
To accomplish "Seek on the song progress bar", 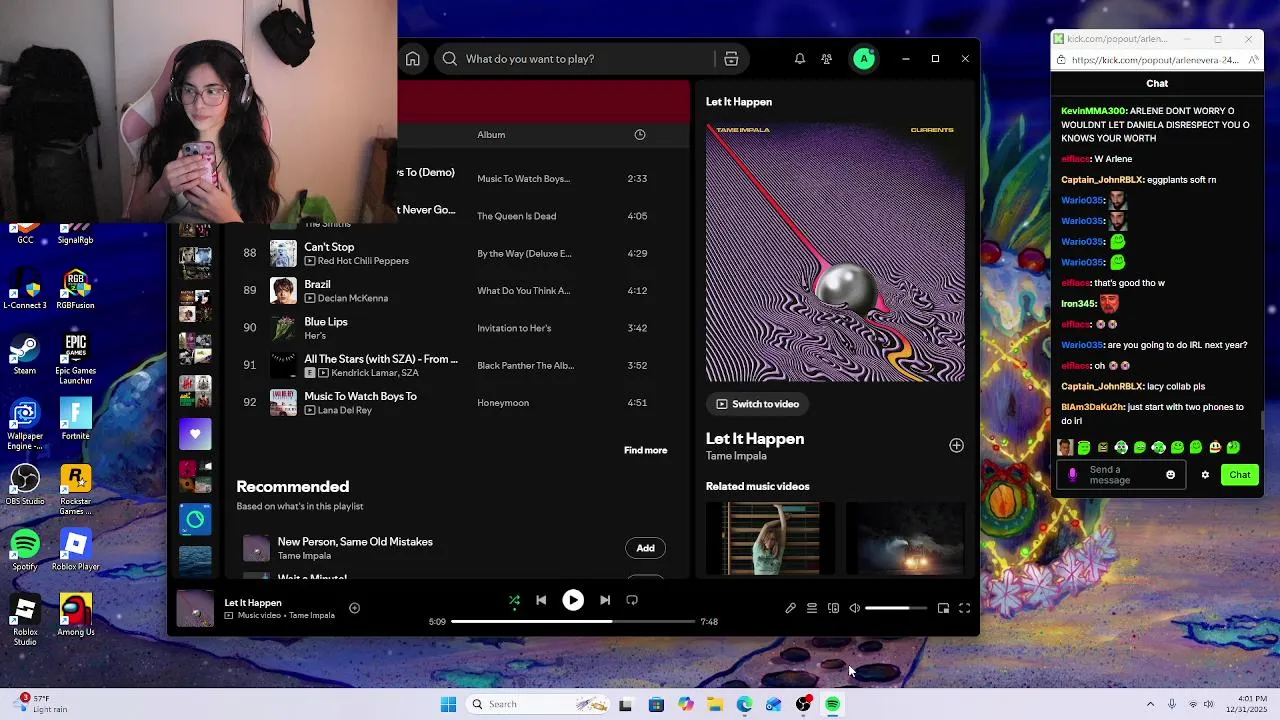I will coord(573,621).
